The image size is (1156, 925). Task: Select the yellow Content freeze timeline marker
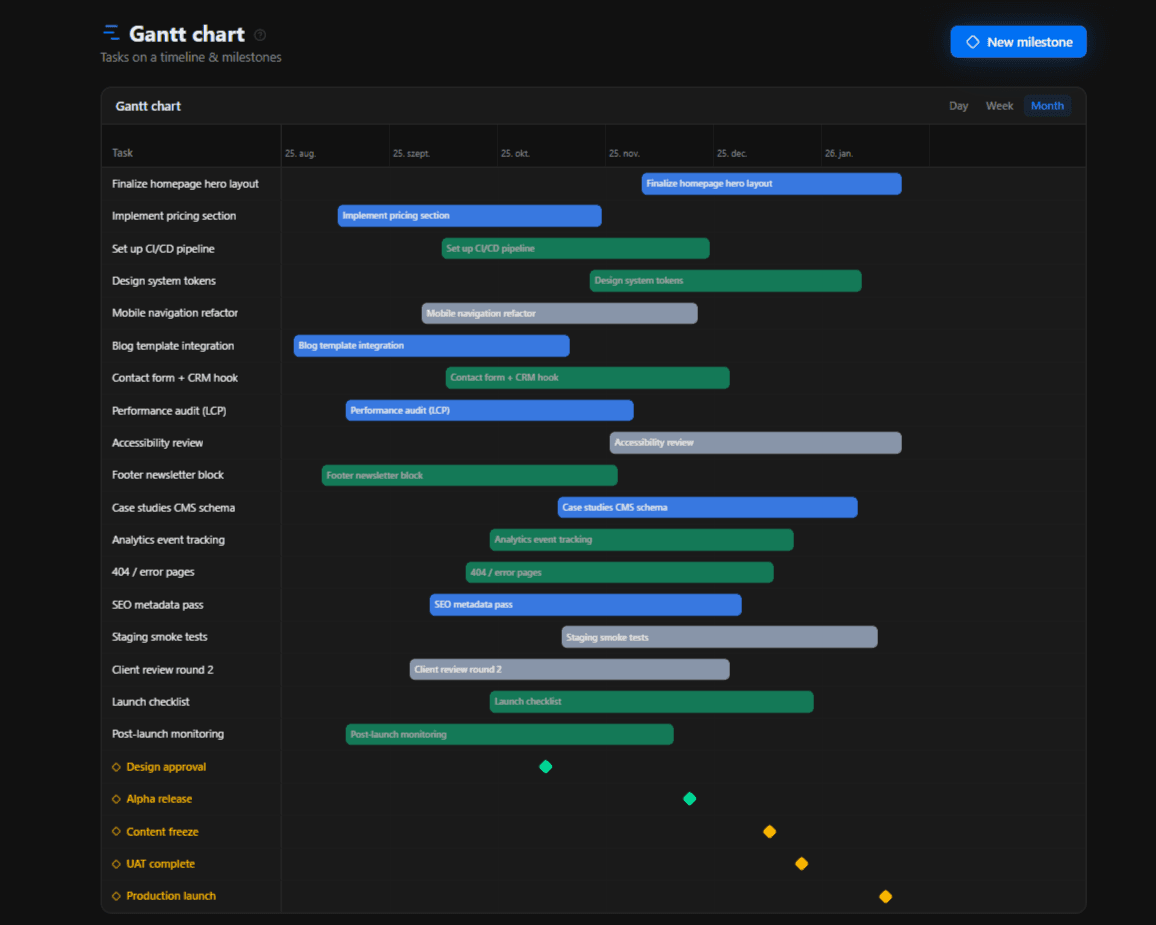coord(770,831)
